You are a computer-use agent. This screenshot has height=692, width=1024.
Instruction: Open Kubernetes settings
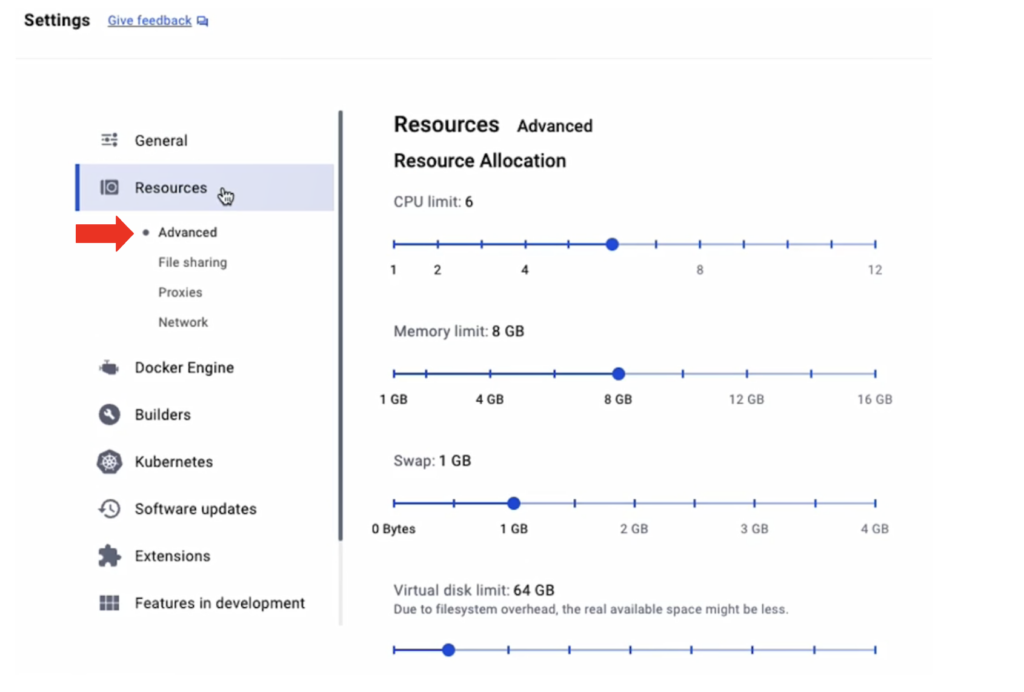point(173,461)
